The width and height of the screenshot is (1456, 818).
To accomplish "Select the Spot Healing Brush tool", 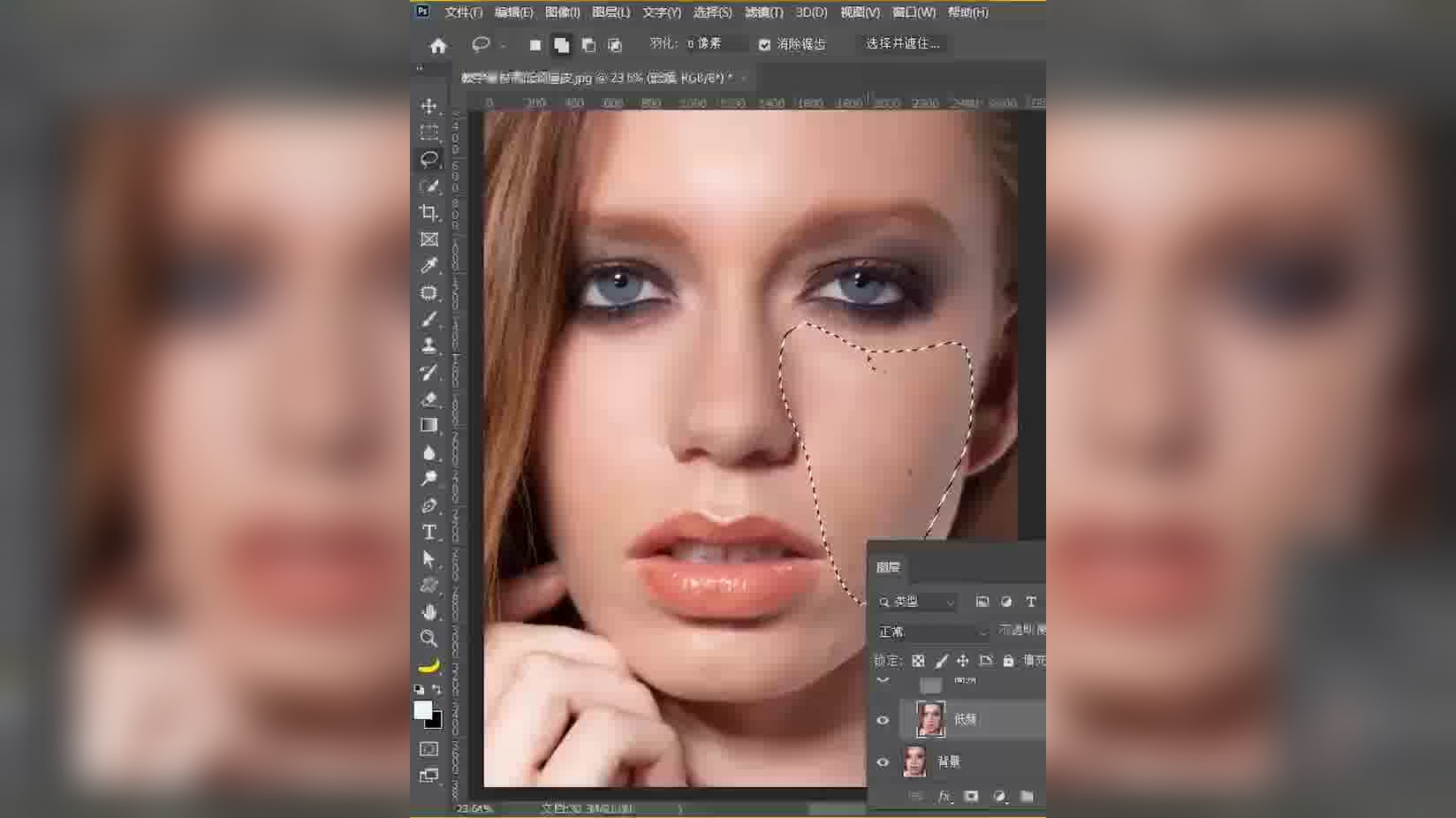I will pos(428,292).
